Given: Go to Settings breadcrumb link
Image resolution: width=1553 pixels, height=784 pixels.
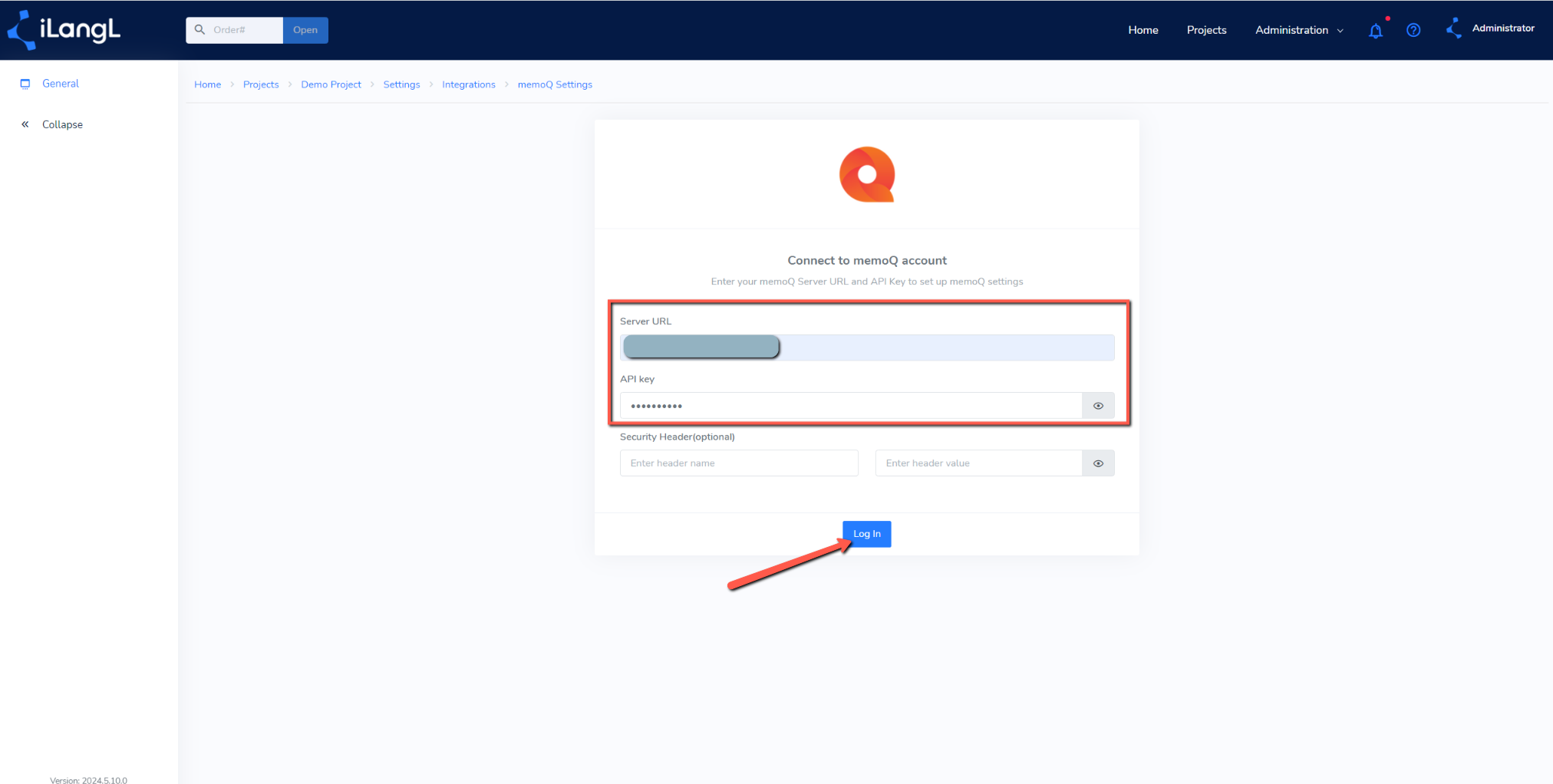Looking at the screenshot, I should 401,84.
